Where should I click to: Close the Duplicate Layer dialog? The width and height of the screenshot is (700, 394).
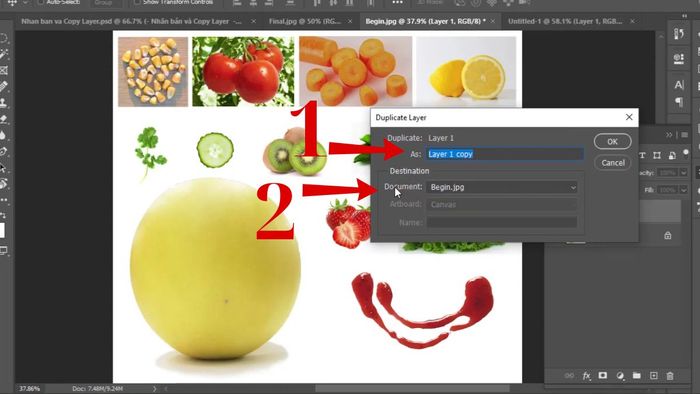point(629,117)
